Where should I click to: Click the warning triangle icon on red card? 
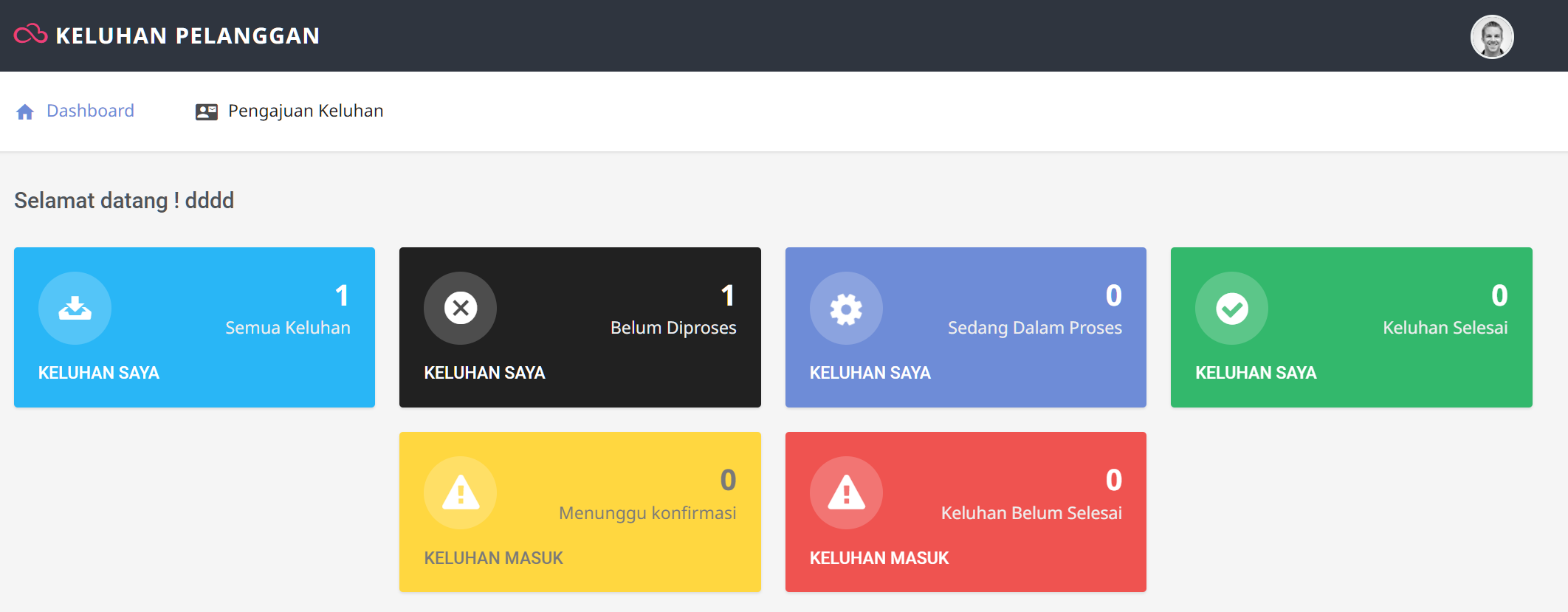846,492
